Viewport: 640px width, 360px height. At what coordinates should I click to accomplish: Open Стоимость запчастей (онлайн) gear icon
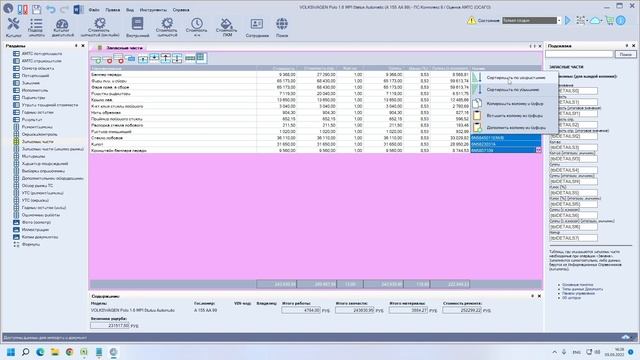[100, 27]
